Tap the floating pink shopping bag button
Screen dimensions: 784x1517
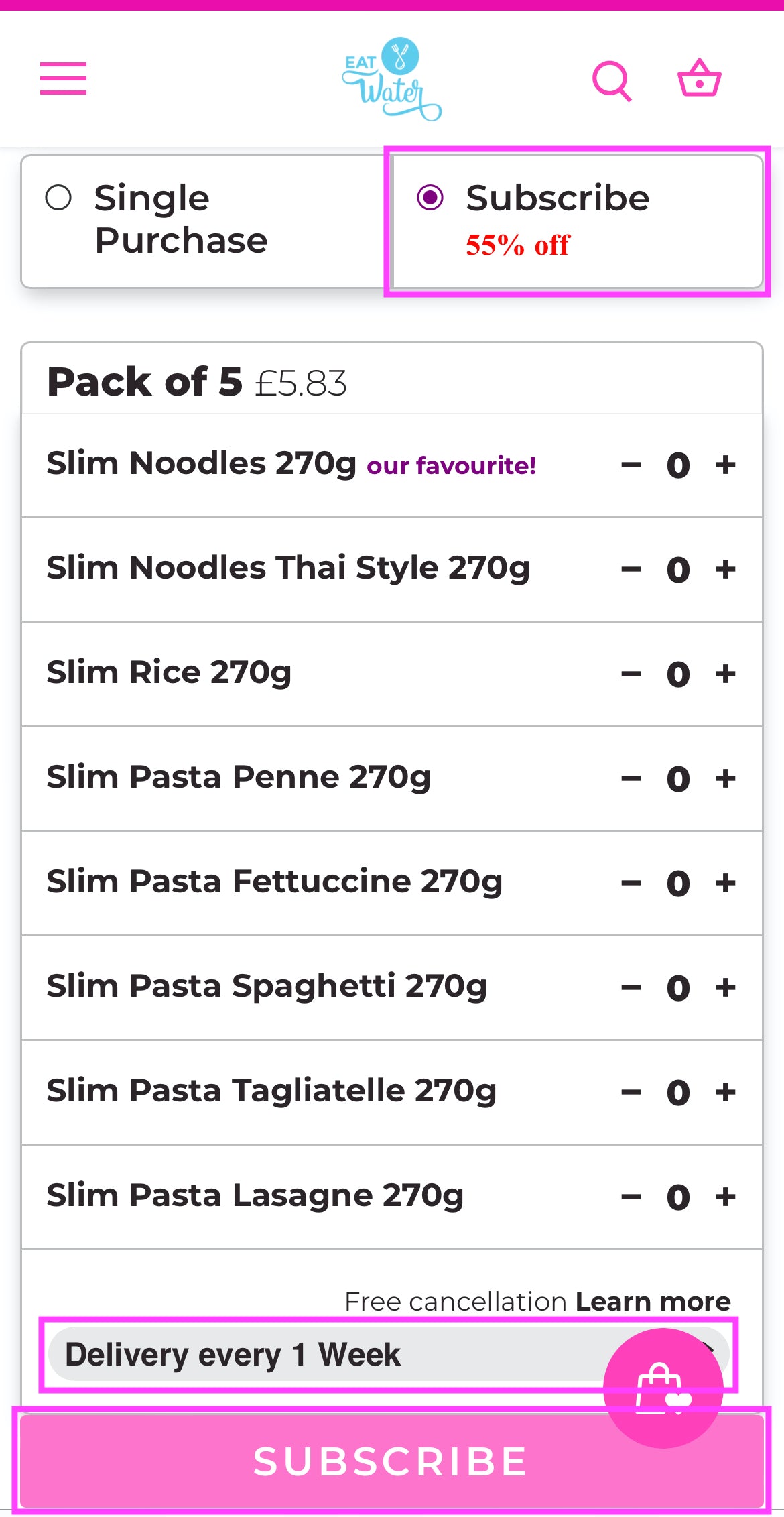point(663,1388)
